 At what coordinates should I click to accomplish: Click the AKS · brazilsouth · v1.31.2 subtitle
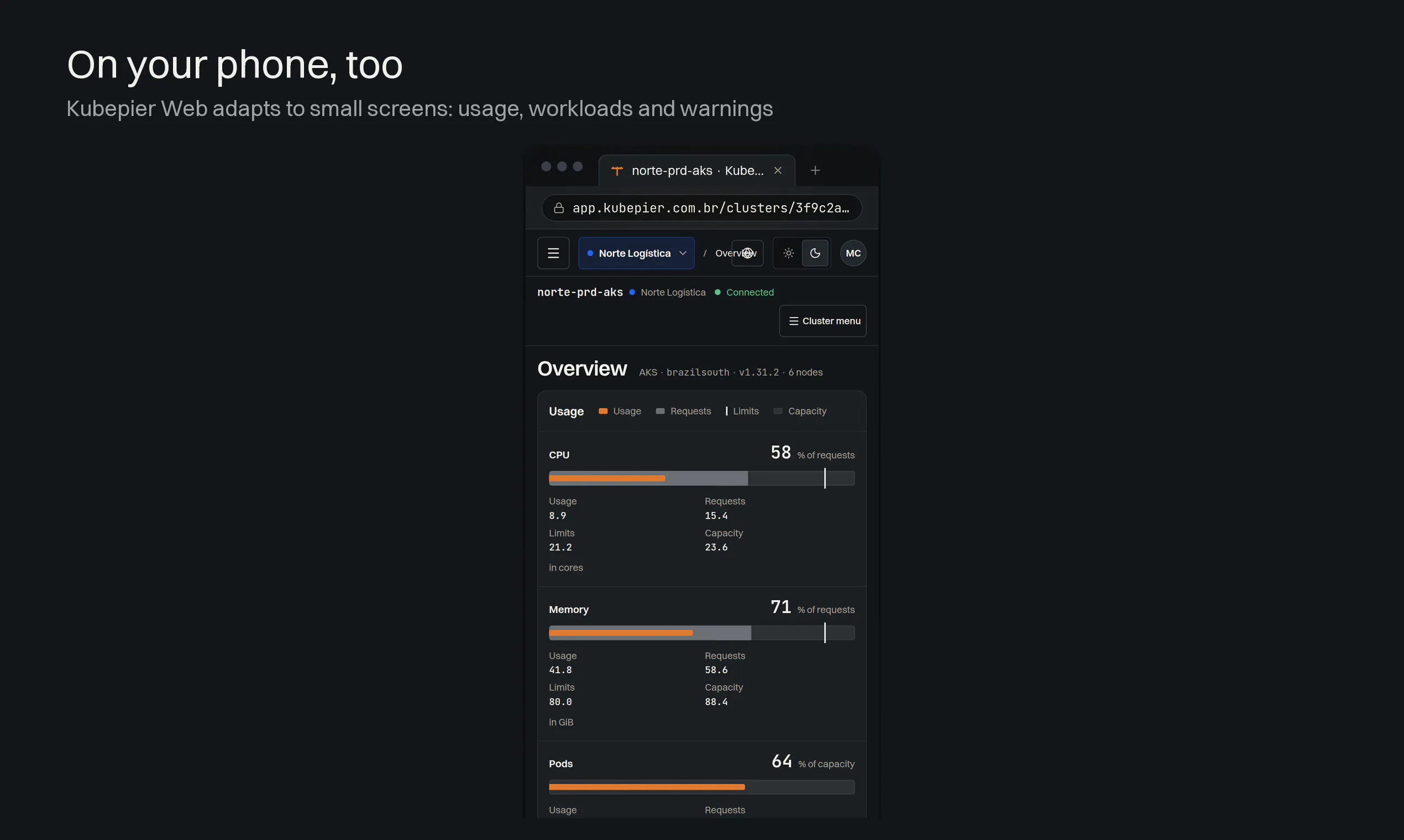(x=731, y=372)
